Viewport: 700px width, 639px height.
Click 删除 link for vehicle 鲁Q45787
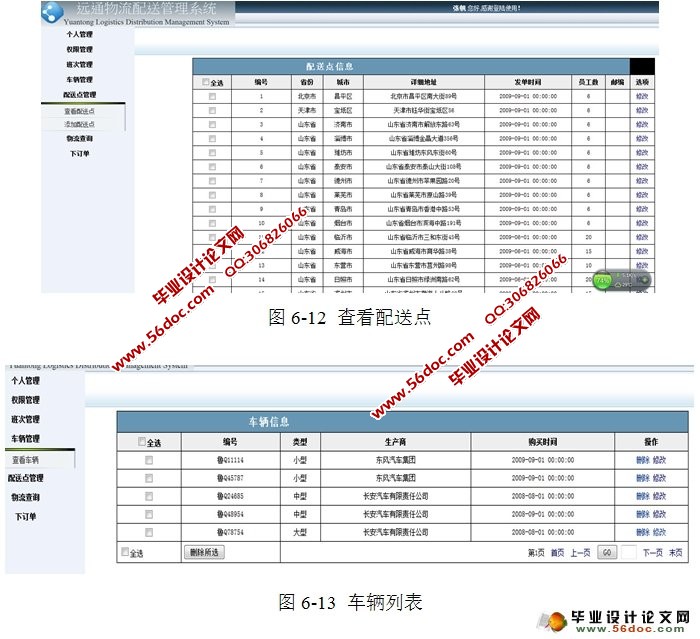tap(642, 478)
